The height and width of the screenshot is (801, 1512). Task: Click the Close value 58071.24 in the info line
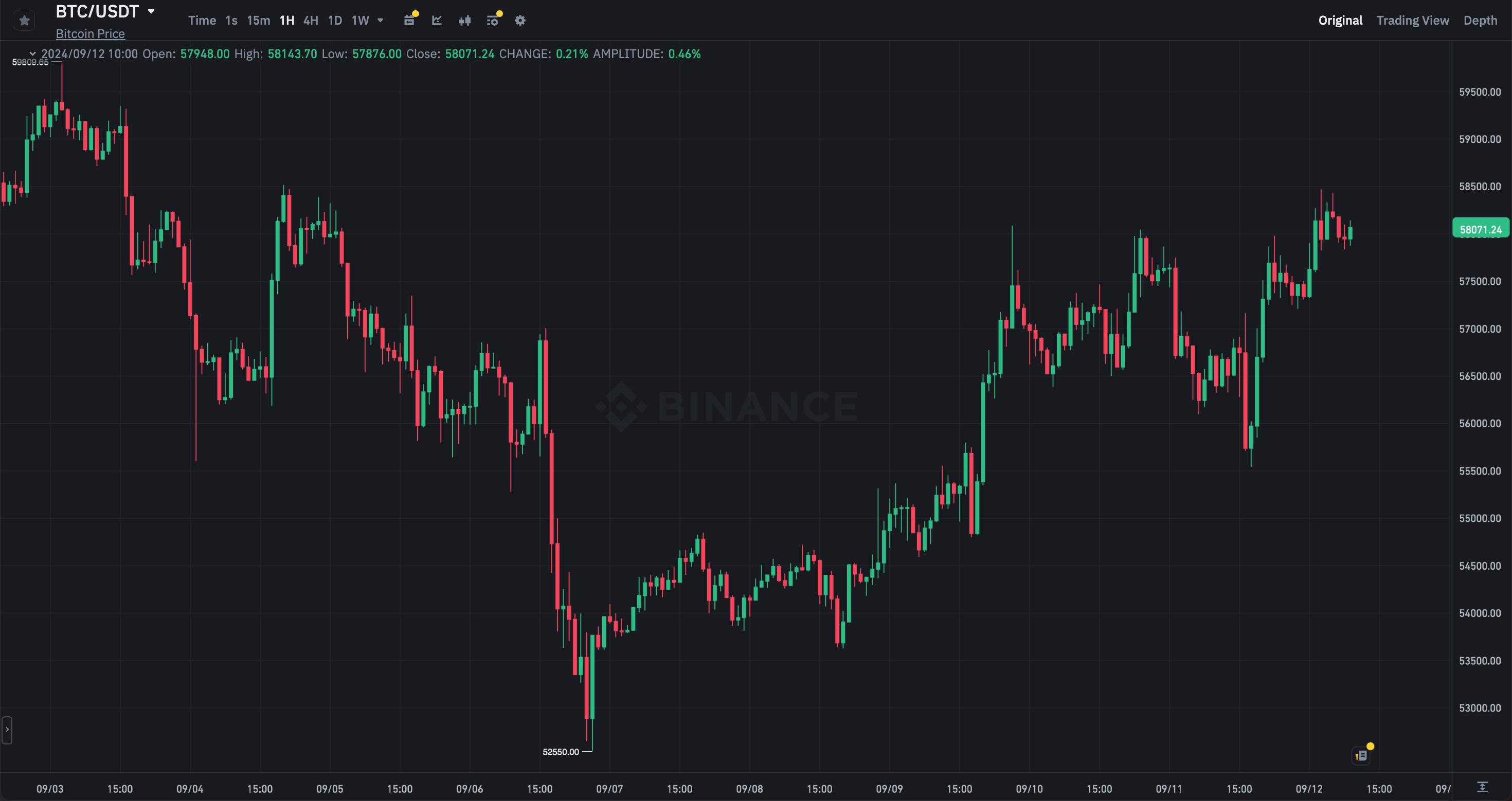click(469, 54)
